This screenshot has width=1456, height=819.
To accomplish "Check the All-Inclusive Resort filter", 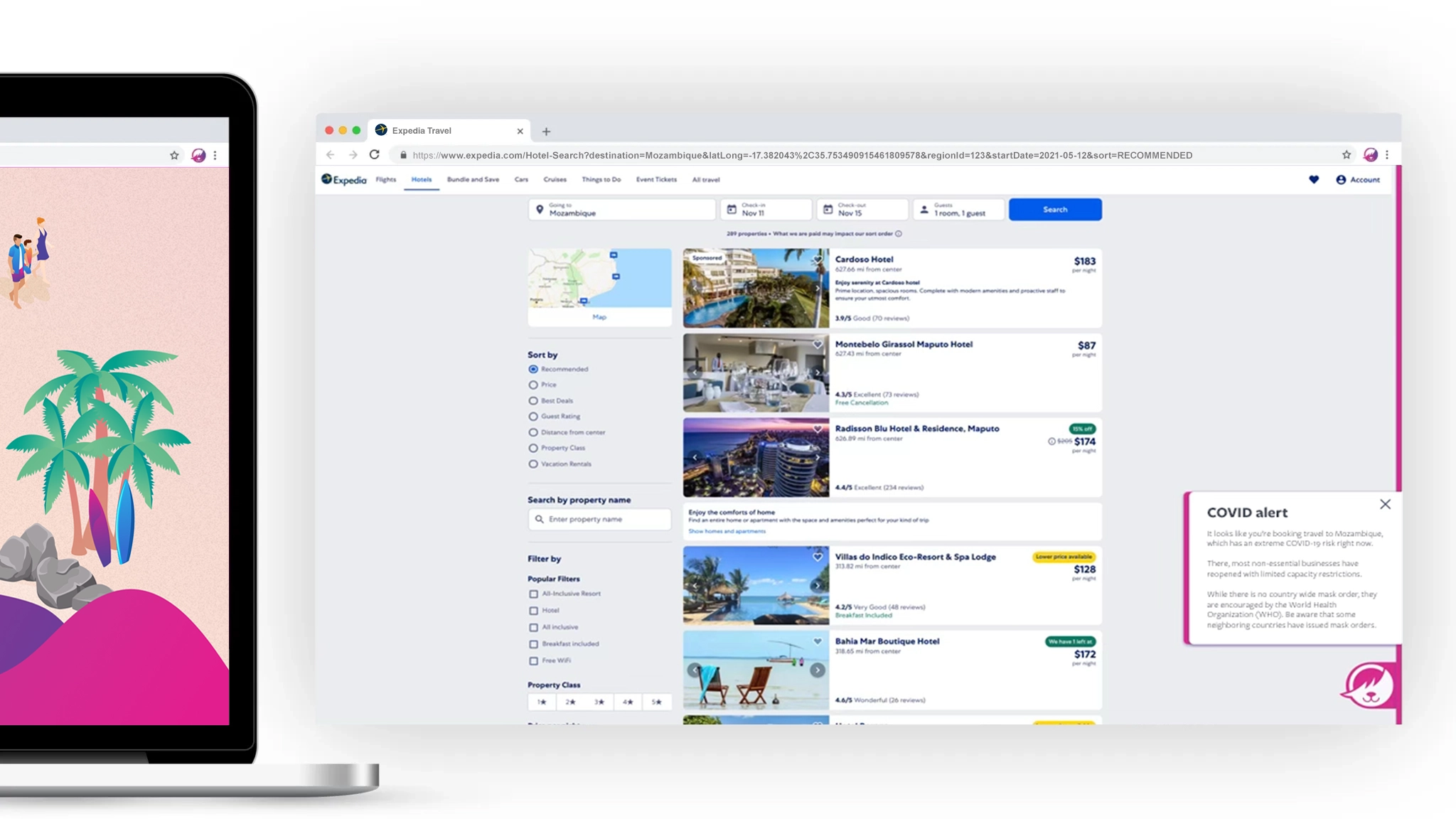I will [x=533, y=594].
